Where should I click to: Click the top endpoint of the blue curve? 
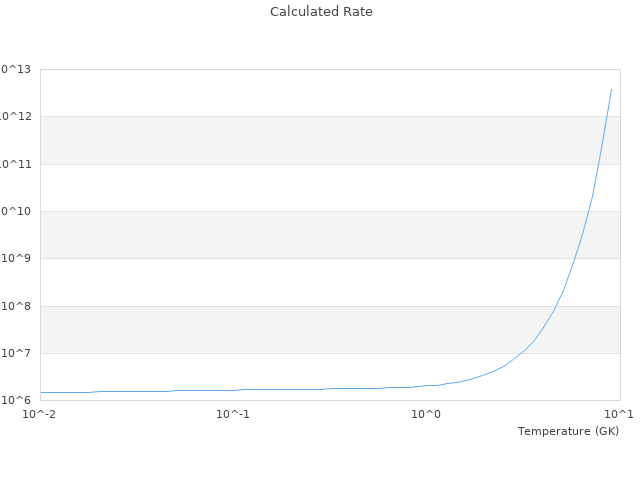click(611, 89)
